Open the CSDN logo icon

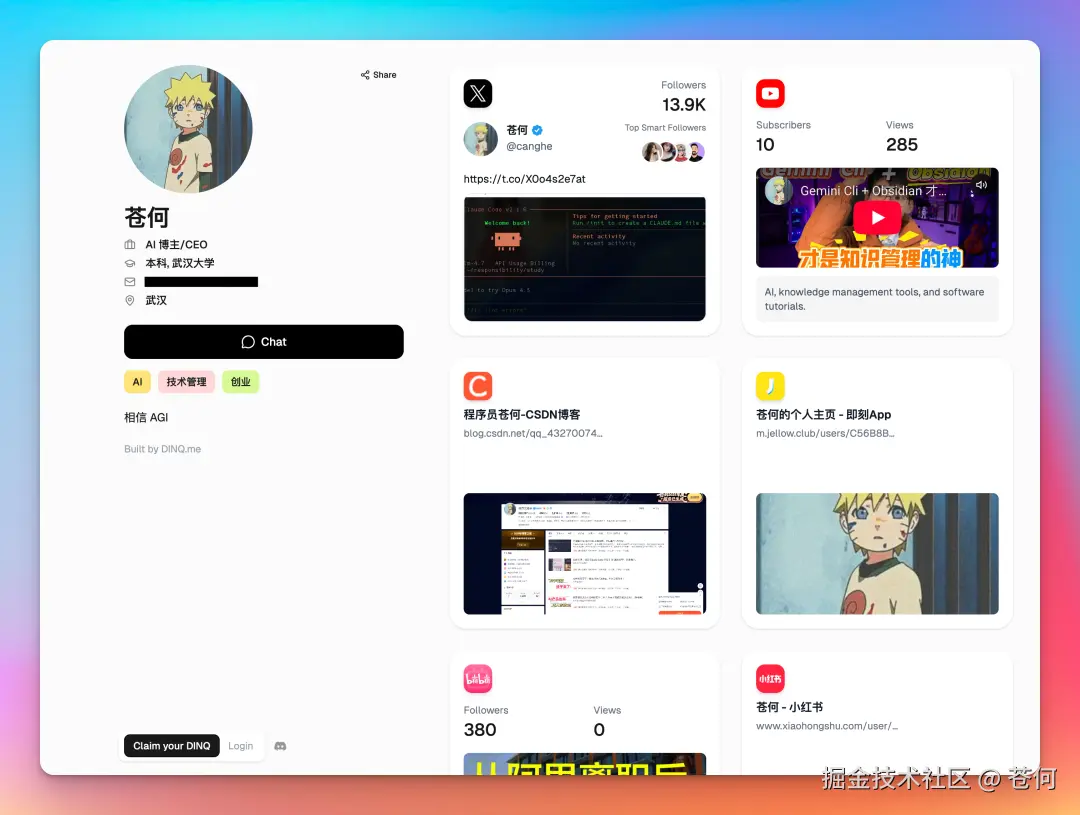point(478,386)
